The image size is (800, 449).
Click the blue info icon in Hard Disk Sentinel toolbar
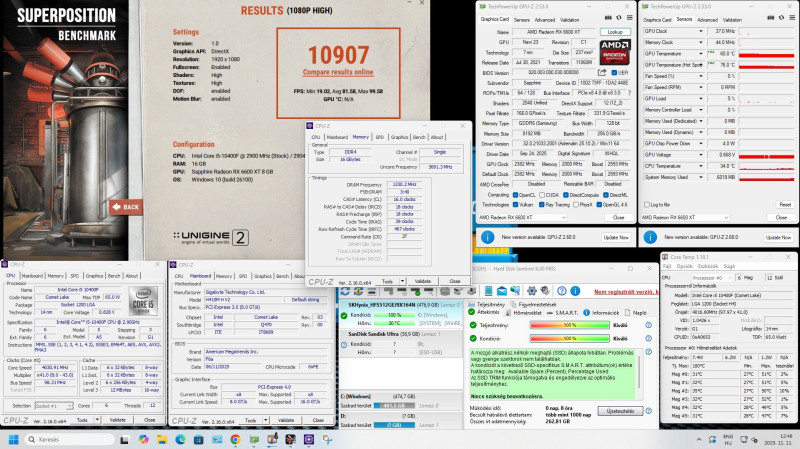click(575, 291)
